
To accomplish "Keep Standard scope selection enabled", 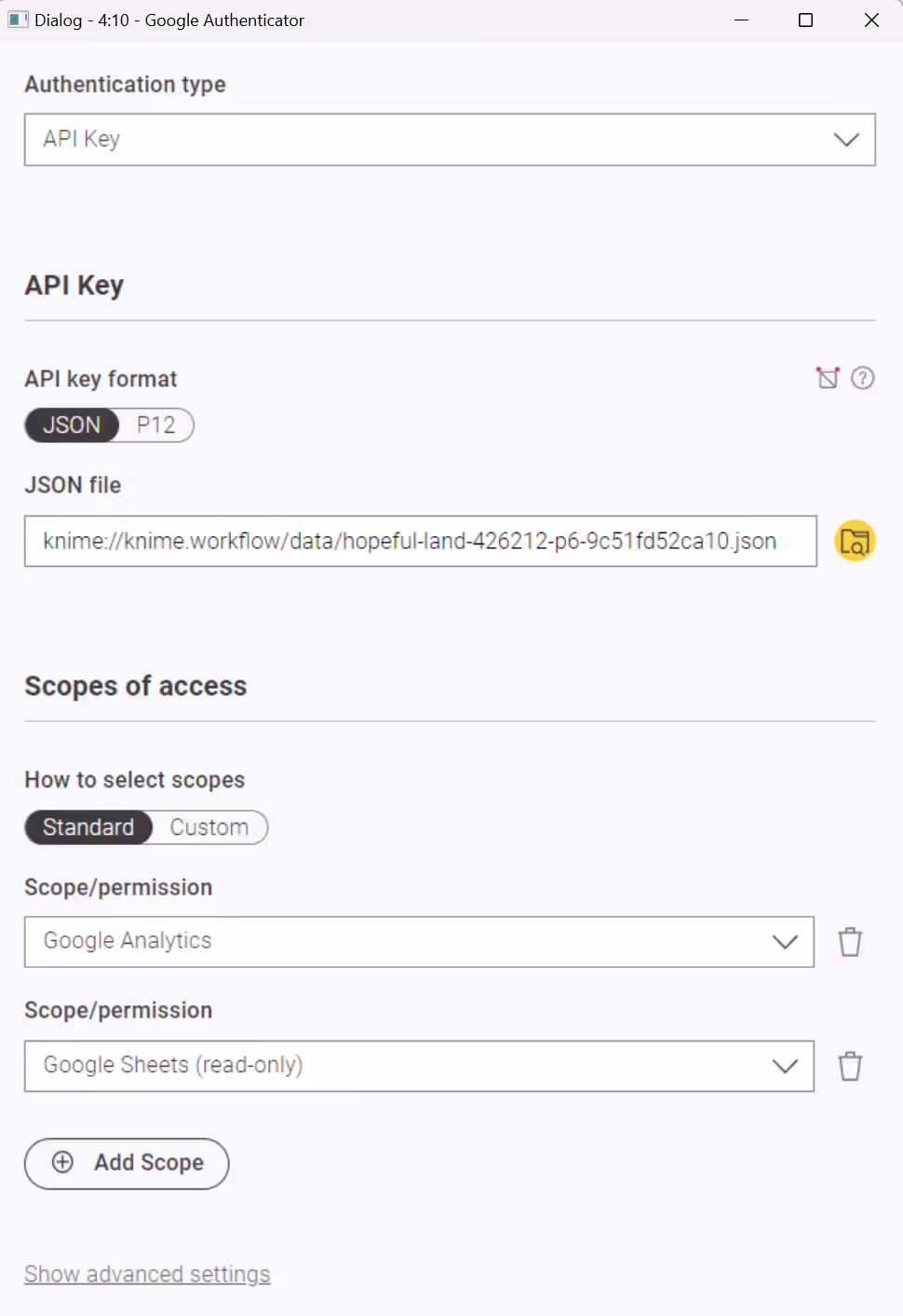I will coord(88,826).
